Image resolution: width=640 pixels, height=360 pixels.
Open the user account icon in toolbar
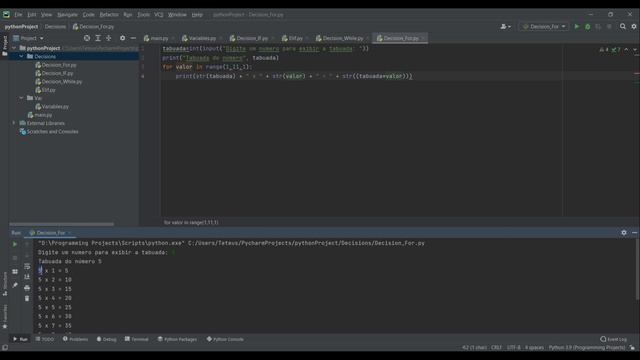tap(505, 27)
